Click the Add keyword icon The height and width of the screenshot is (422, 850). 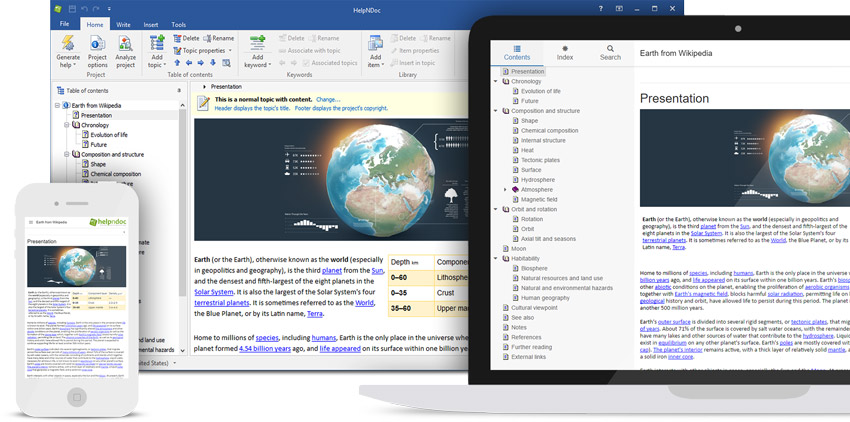pyautogui.click(x=257, y=42)
